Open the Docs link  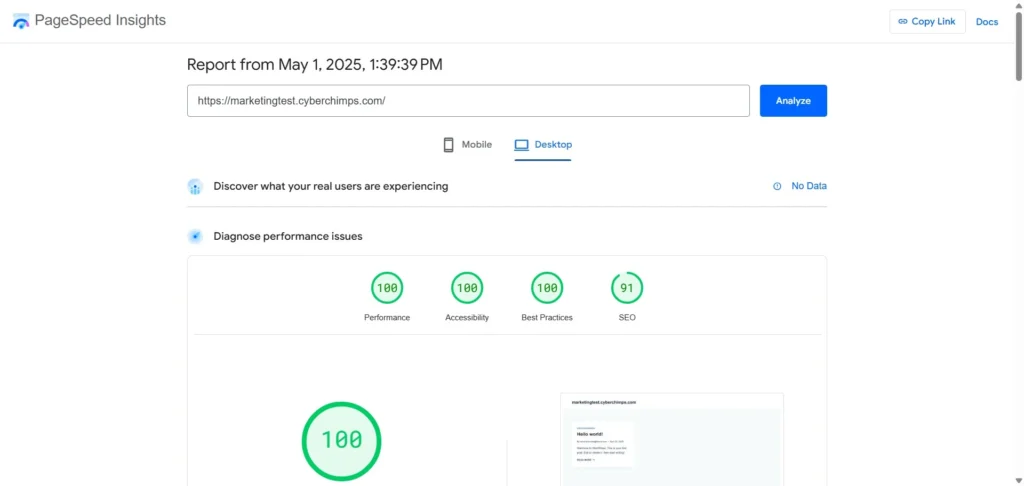[987, 22]
